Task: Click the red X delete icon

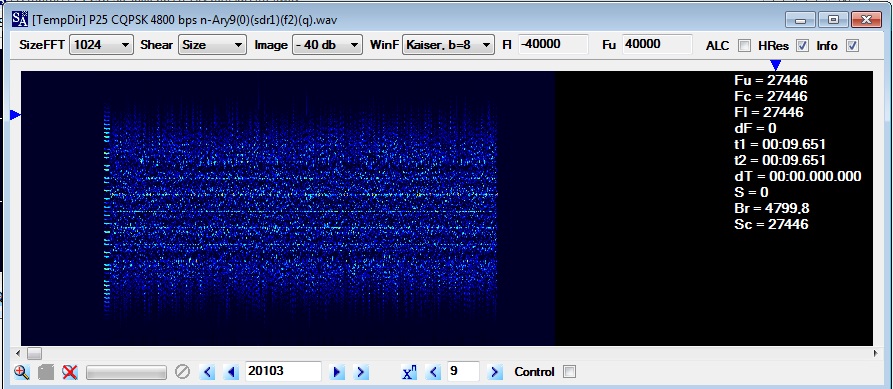Action: [70, 372]
